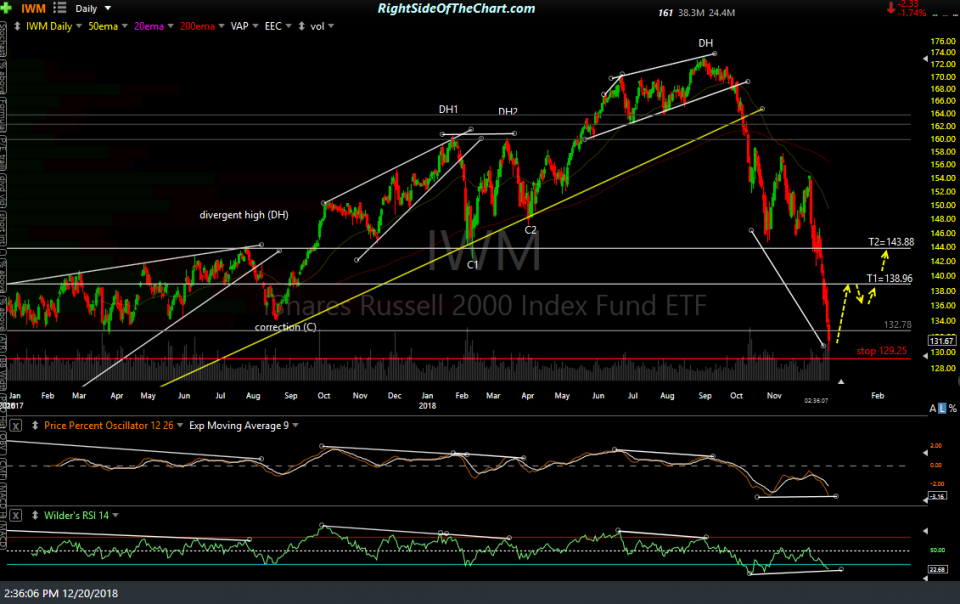
Task: Select the EEC toolbar menu item
Action: click(272, 26)
